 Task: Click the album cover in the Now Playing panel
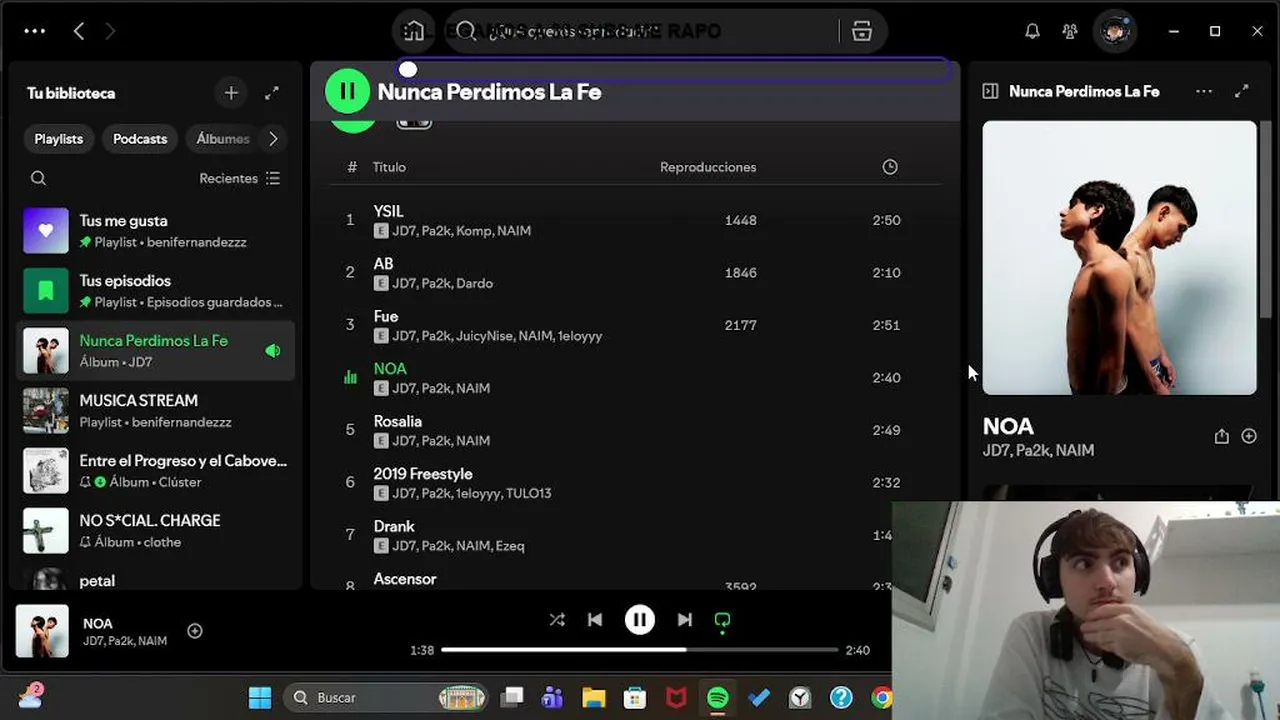[x=1119, y=258]
